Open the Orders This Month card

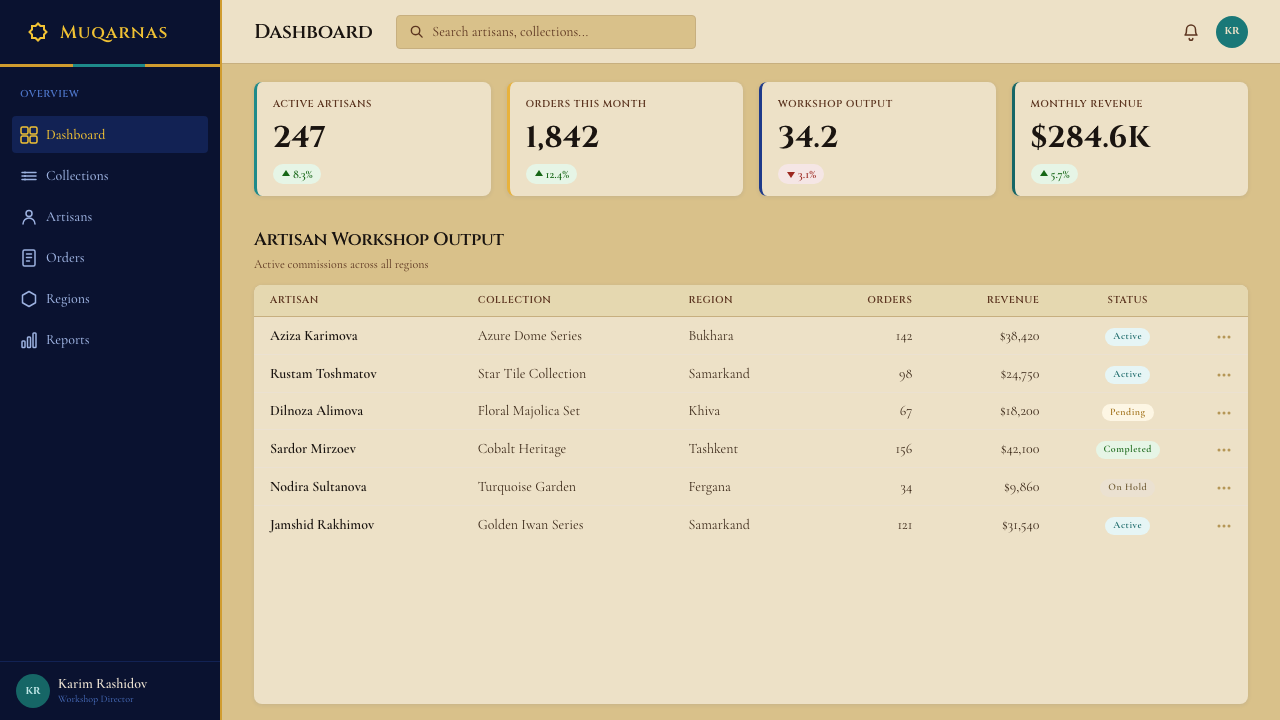coord(625,139)
